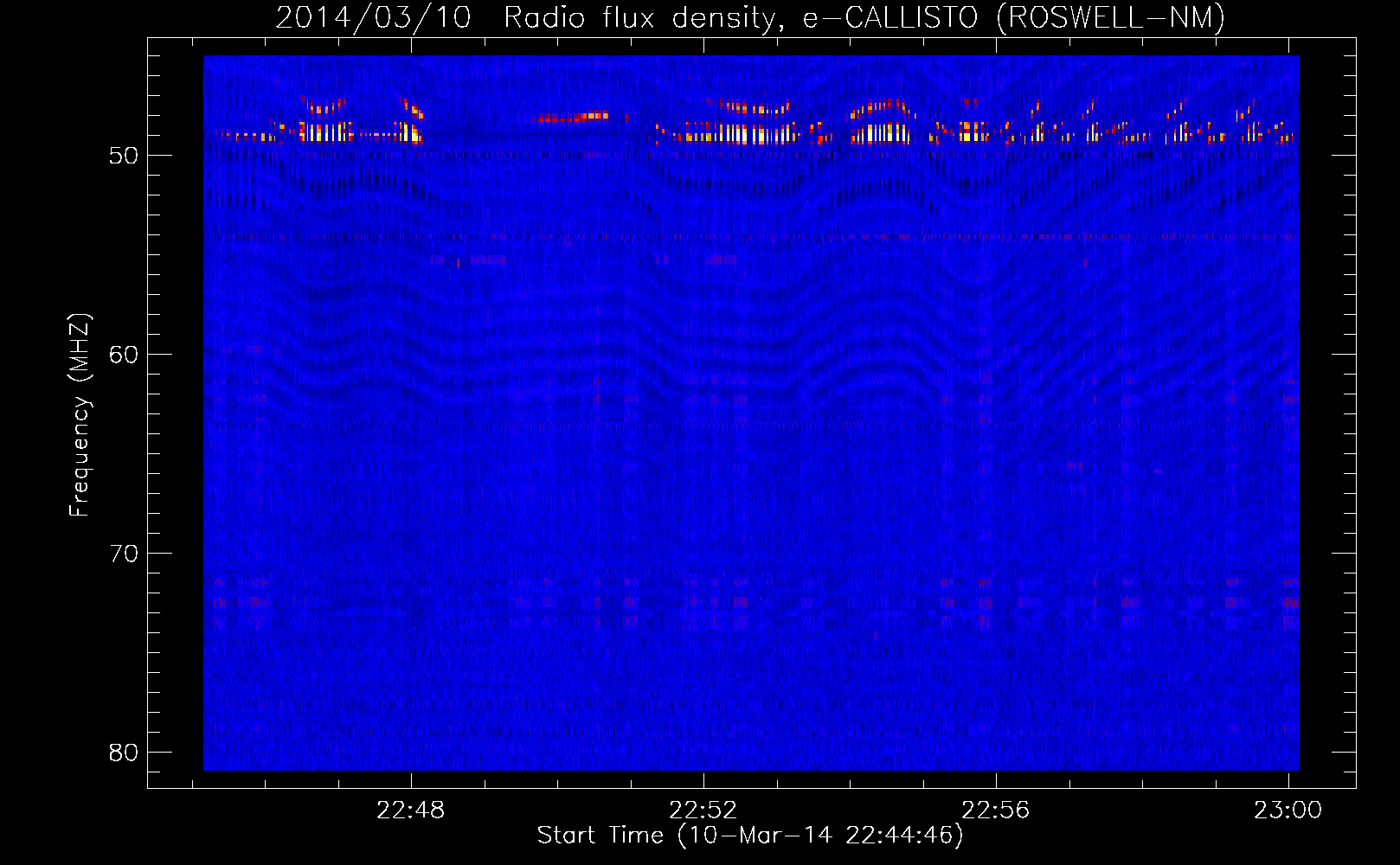
Task: Click the 70 frequency tick label
Action: click(x=124, y=554)
